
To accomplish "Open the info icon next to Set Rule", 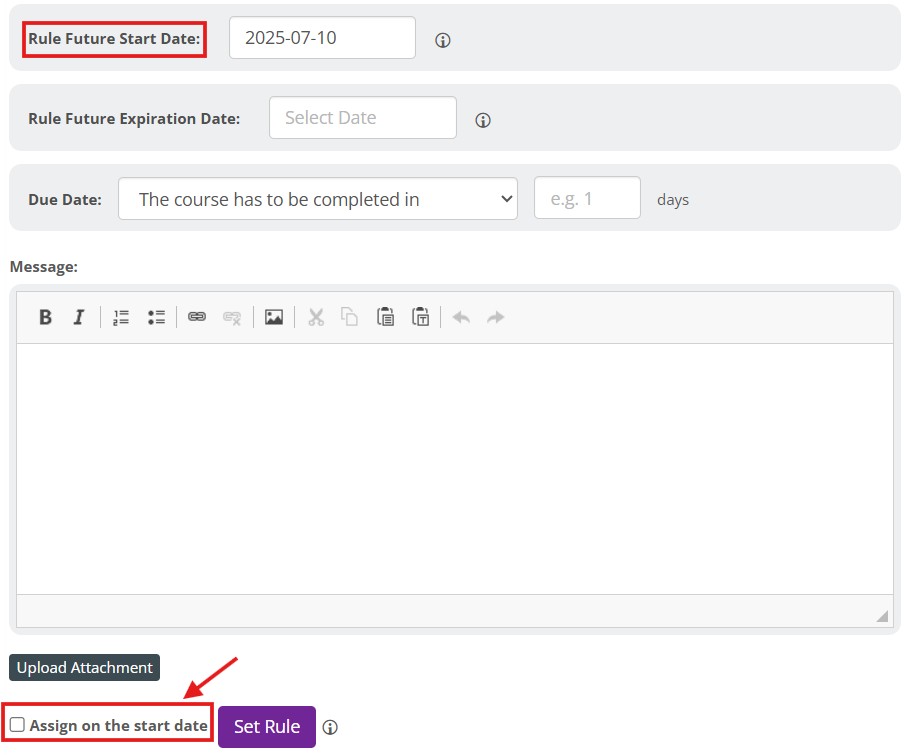I will [330, 727].
